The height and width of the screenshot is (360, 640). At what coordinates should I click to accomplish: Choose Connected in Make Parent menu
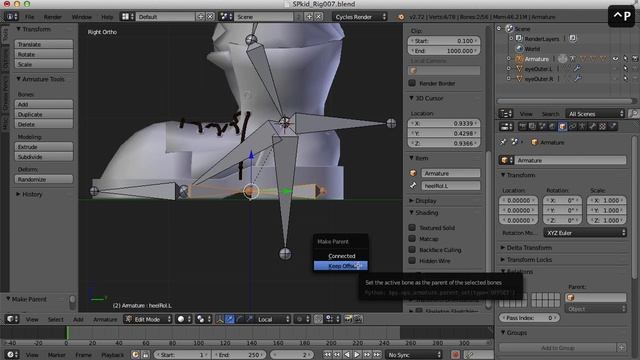click(x=341, y=256)
